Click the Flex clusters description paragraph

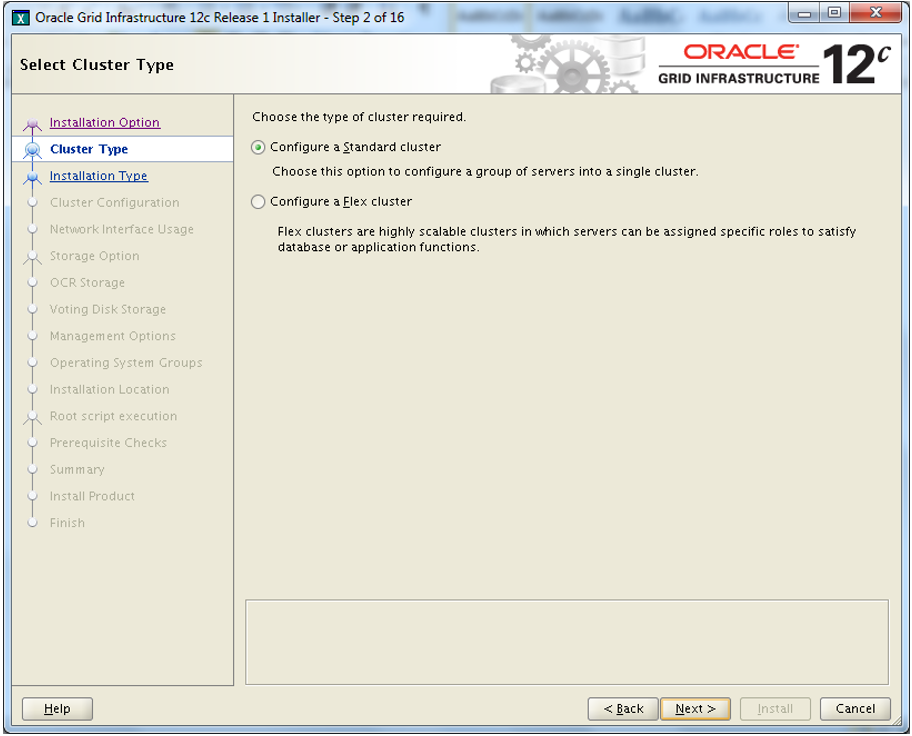point(567,239)
